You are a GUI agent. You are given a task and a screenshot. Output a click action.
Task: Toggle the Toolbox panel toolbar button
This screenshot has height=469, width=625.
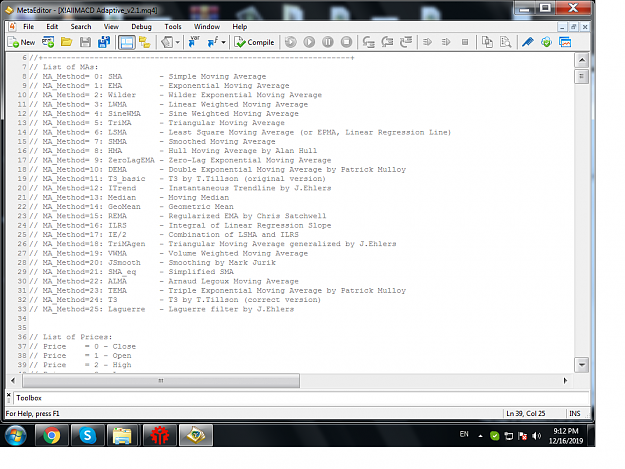(x=126, y=42)
